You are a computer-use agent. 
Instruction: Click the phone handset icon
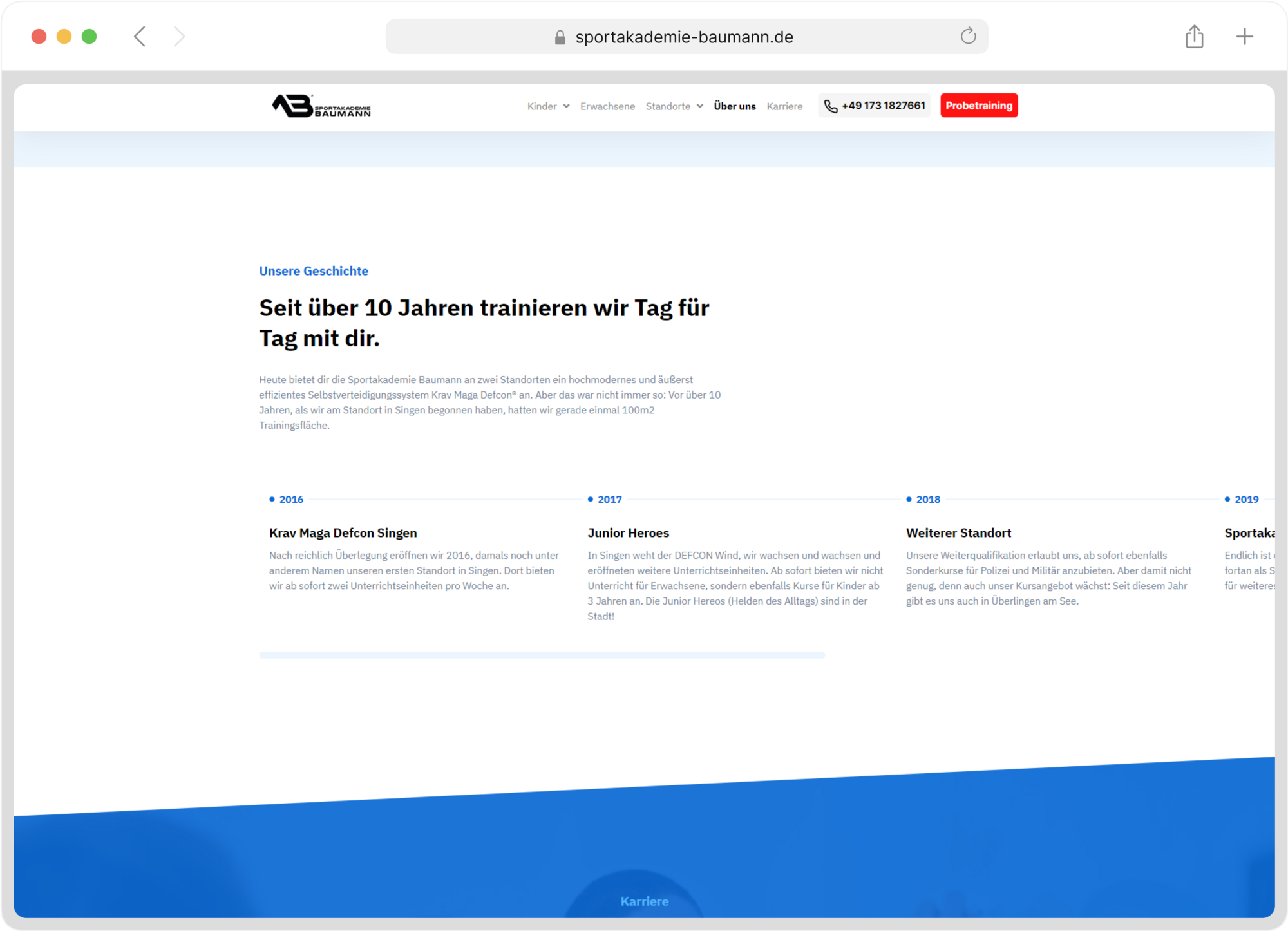tap(831, 106)
